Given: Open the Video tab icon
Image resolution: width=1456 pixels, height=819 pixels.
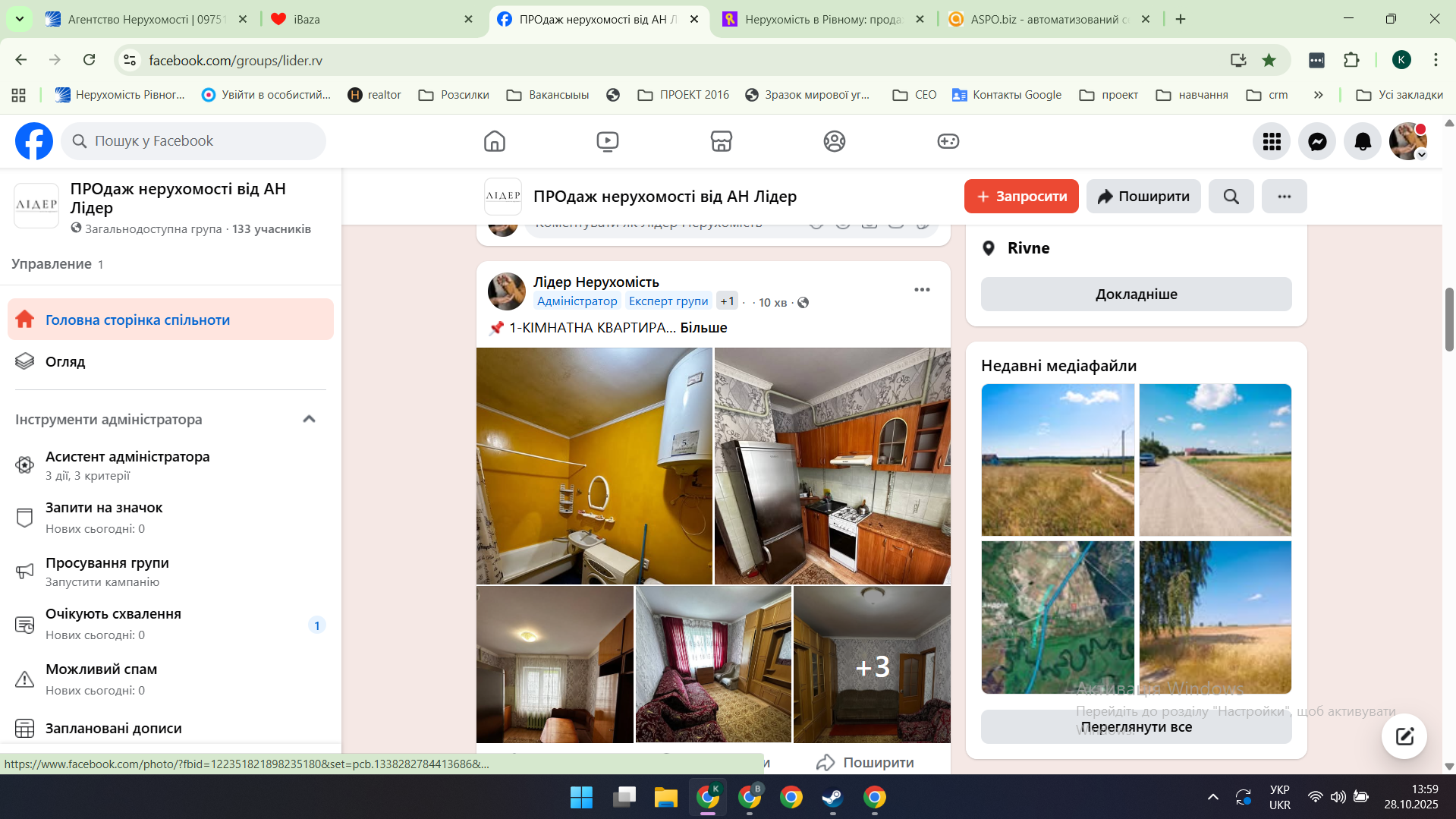Looking at the screenshot, I should 608,141.
